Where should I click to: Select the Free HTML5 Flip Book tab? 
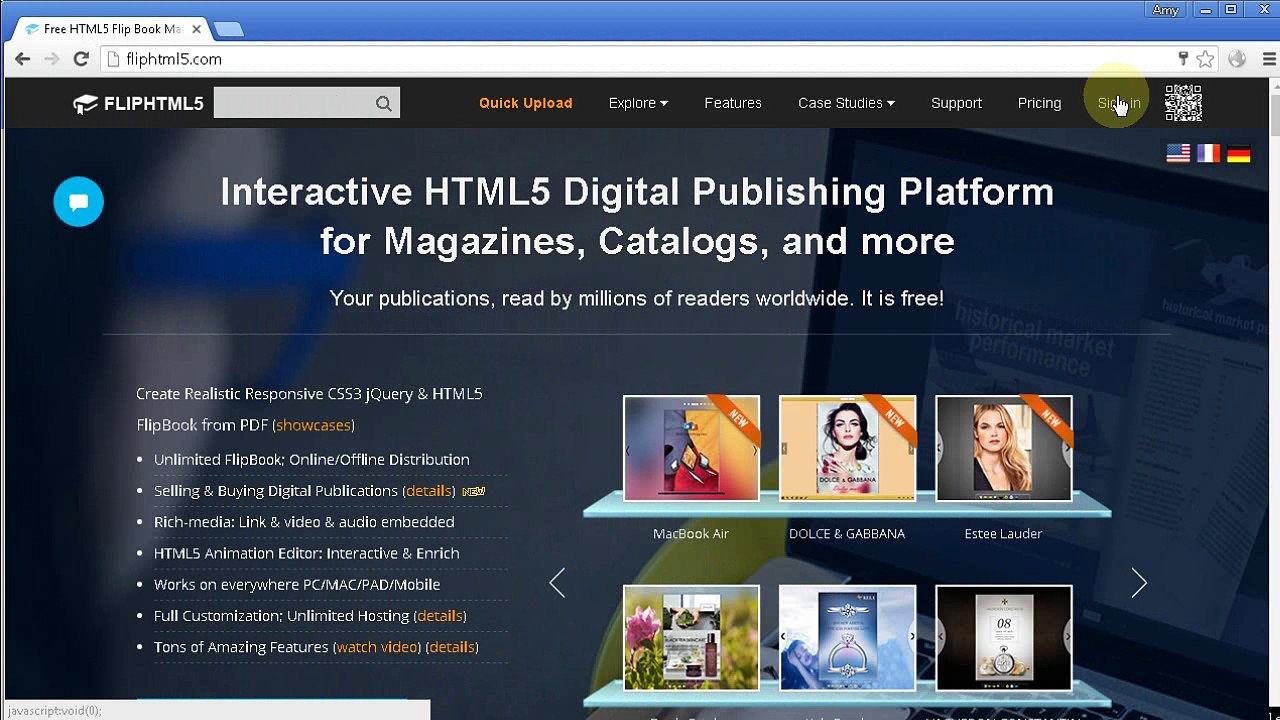pos(110,29)
